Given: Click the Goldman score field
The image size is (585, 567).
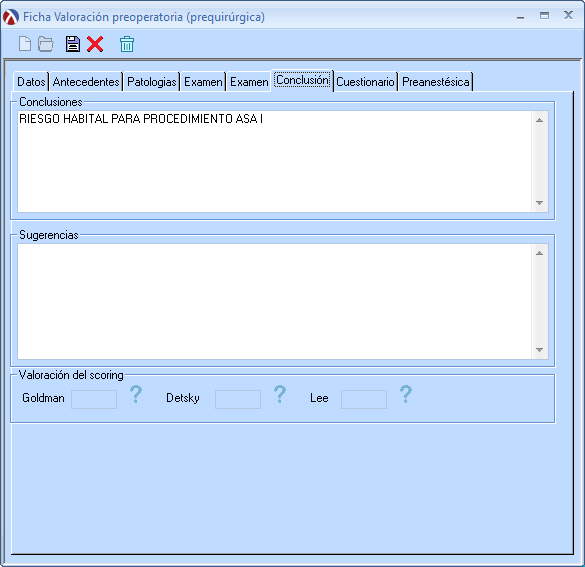Looking at the screenshot, I should [x=94, y=399].
